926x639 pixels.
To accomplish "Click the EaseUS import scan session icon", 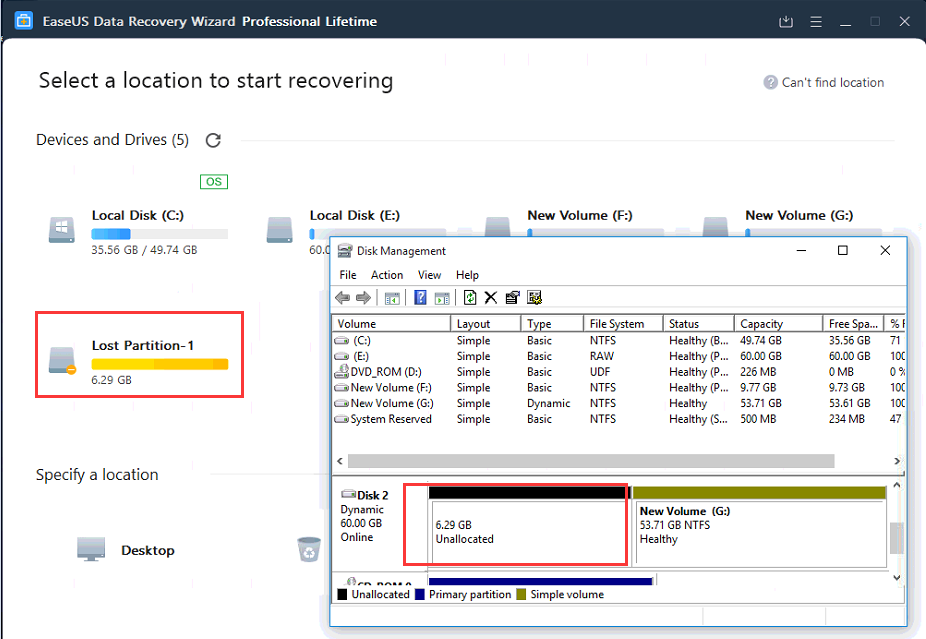I will click(786, 22).
